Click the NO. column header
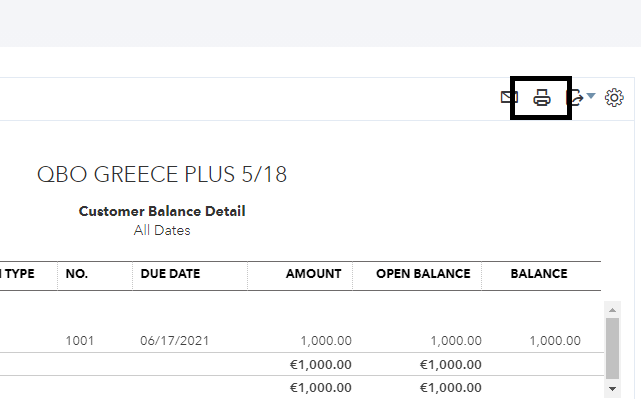 coord(77,274)
